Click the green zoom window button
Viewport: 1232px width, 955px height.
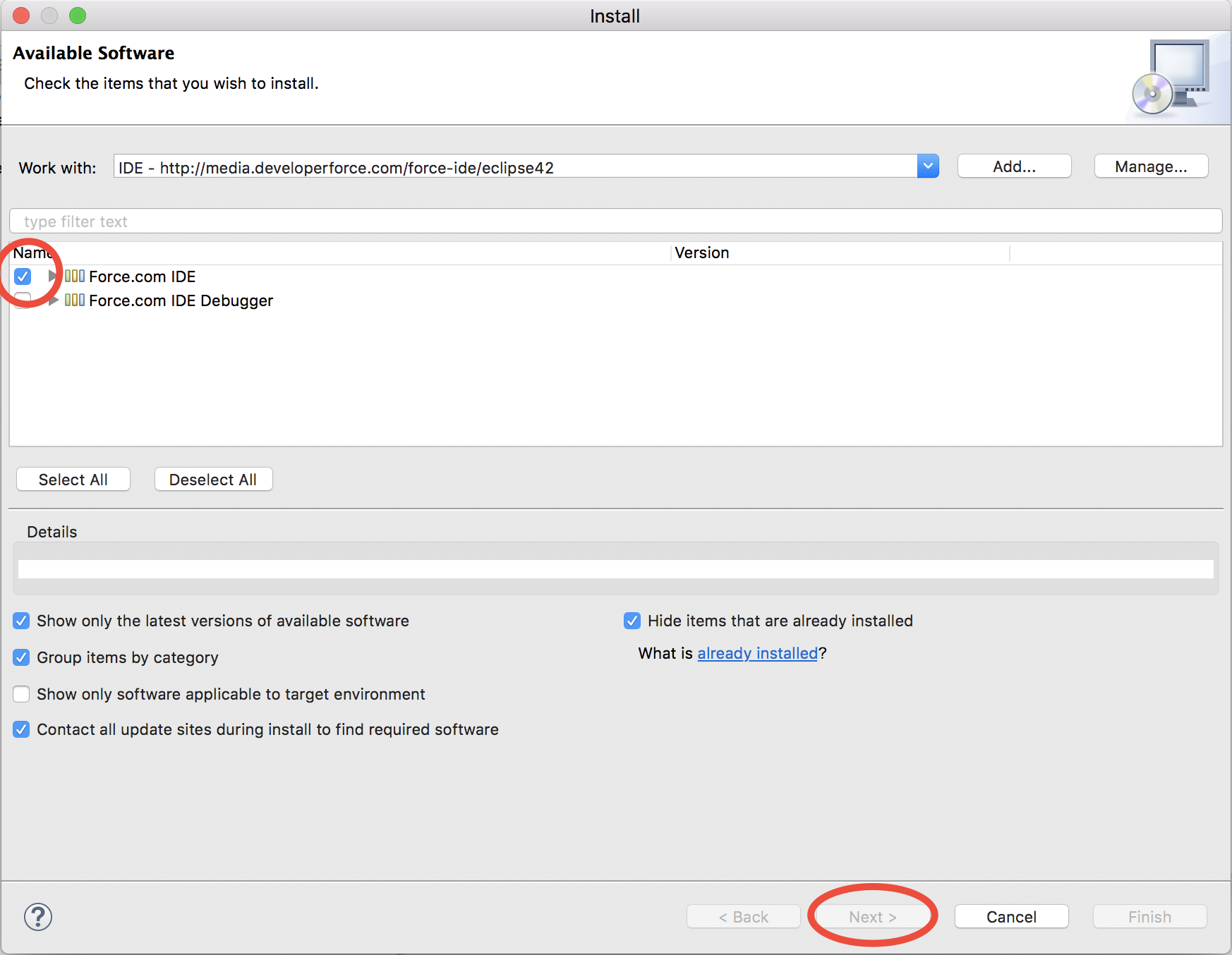pyautogui.click(x=78, y=16)
